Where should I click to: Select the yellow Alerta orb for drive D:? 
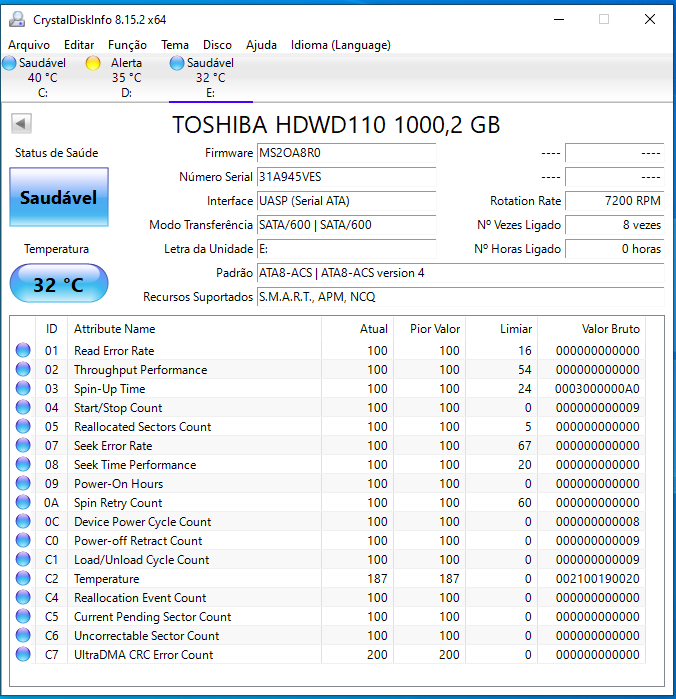pyautogui.click(x=93, y=63)
